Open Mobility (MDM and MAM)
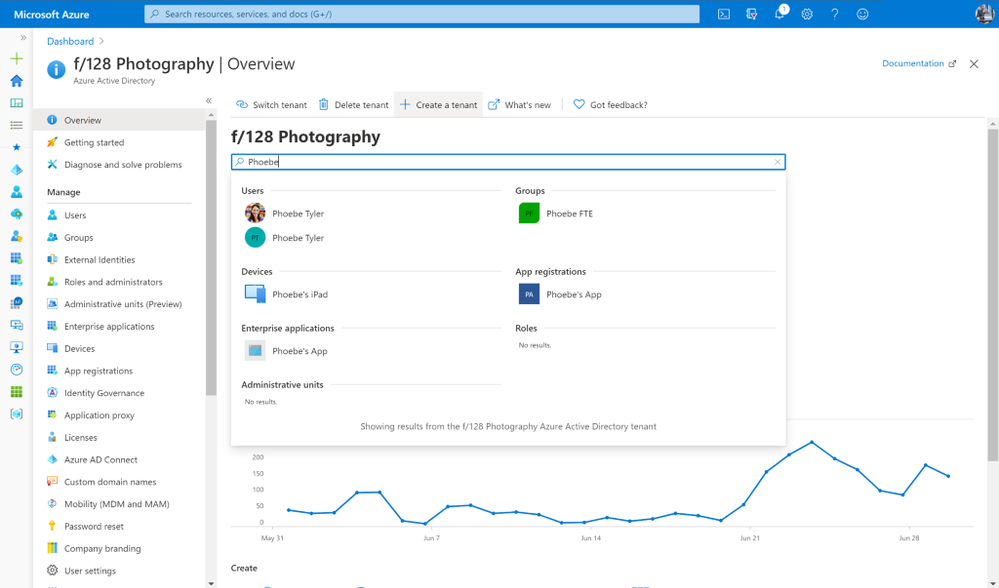Viewport: 999px width, 588px height. tap(119, 504)
